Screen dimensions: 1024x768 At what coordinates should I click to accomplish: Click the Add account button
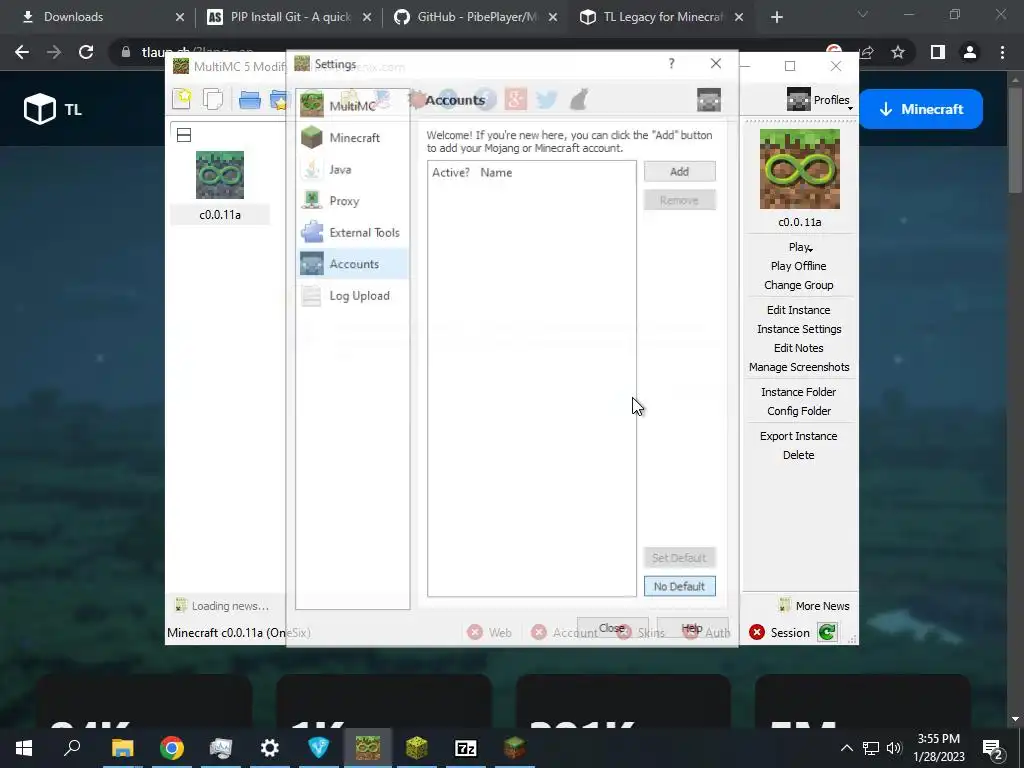pyautogui.click(x=679, y=172)
